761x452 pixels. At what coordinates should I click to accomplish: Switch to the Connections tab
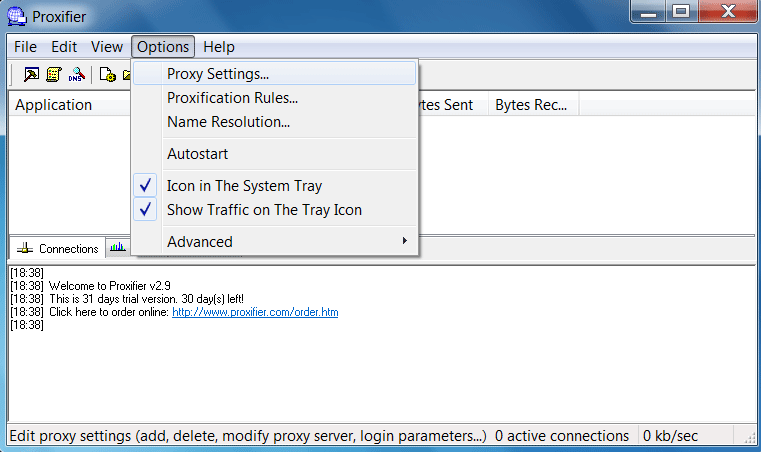pyautogui.click(x=57, y=249)
